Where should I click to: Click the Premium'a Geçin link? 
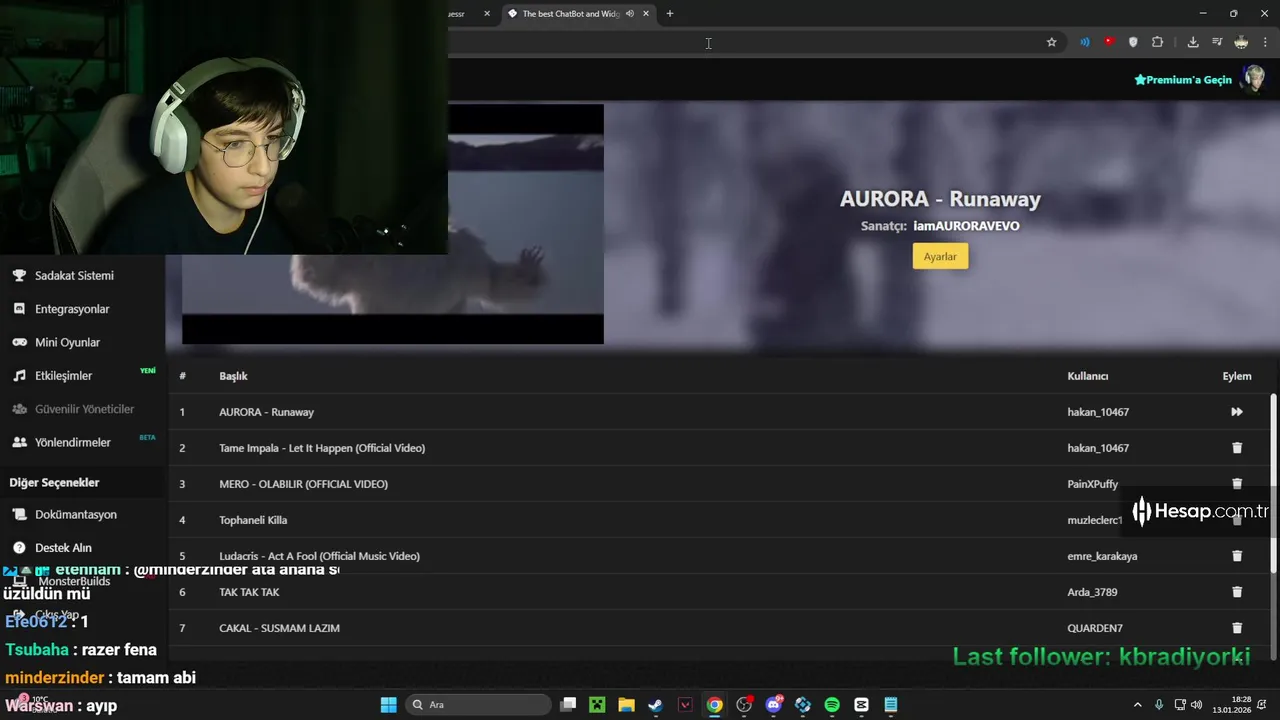(x=1183, y=80)
